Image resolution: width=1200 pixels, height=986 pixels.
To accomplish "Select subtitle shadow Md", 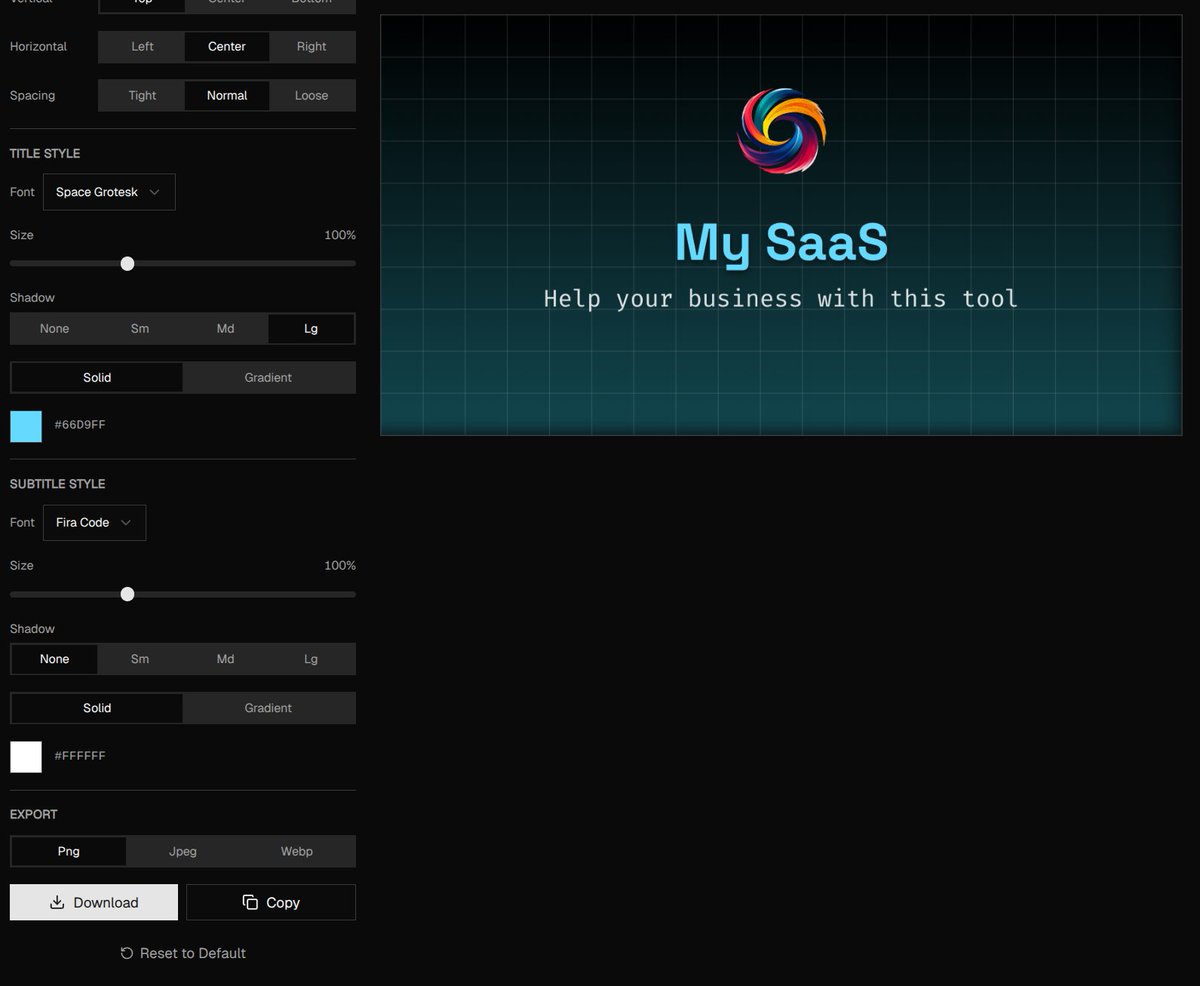I will click(226, 659).
